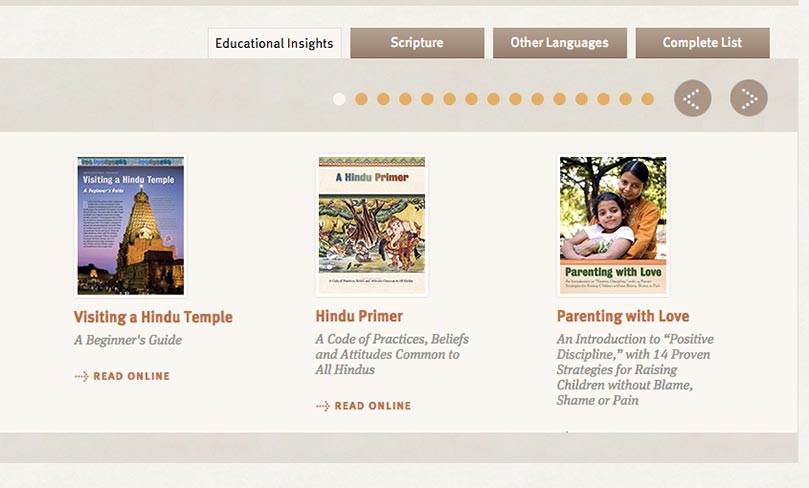Open Visiting a Hindu Temple cover thumbnail
This screenshot has height=488, width=809.
[131, 225]
